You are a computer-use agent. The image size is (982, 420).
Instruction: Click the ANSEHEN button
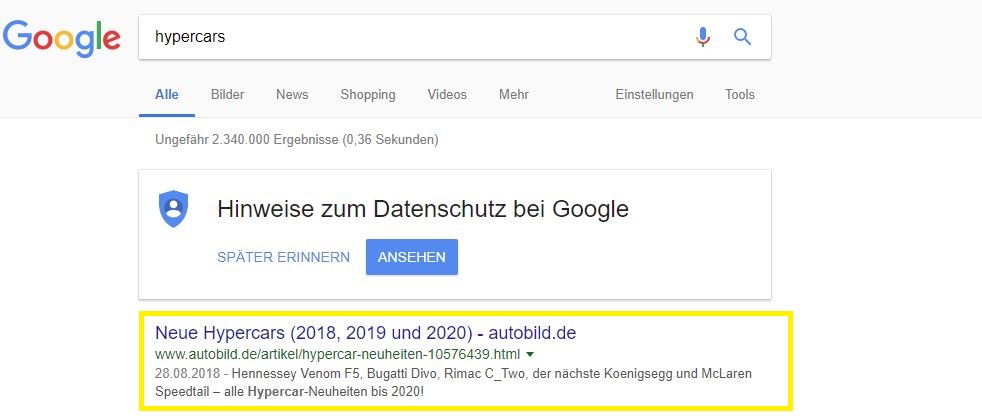coord(411,257)
